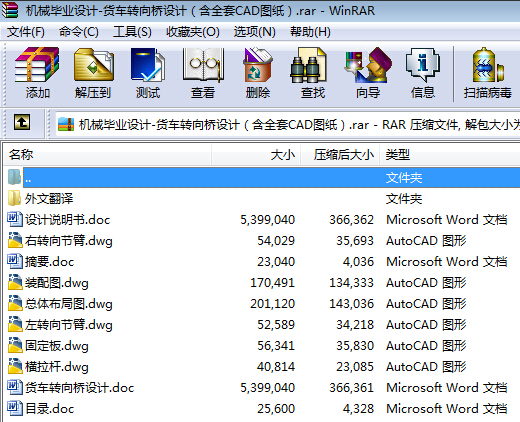Select file name 目录.doc
The image size is (520, 422).
click(49, 409)
